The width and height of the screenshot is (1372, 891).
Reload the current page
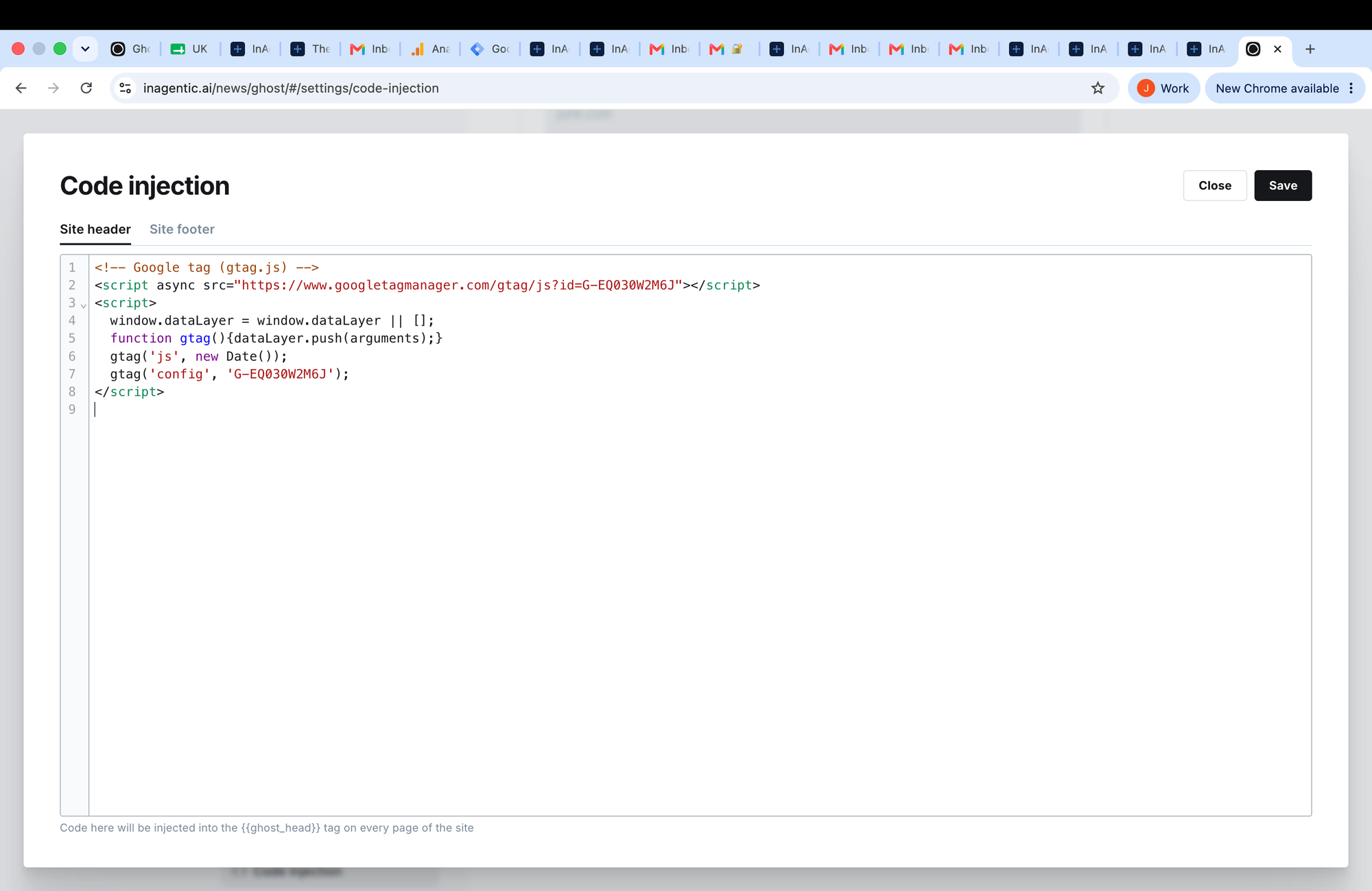tap(86, 88)
